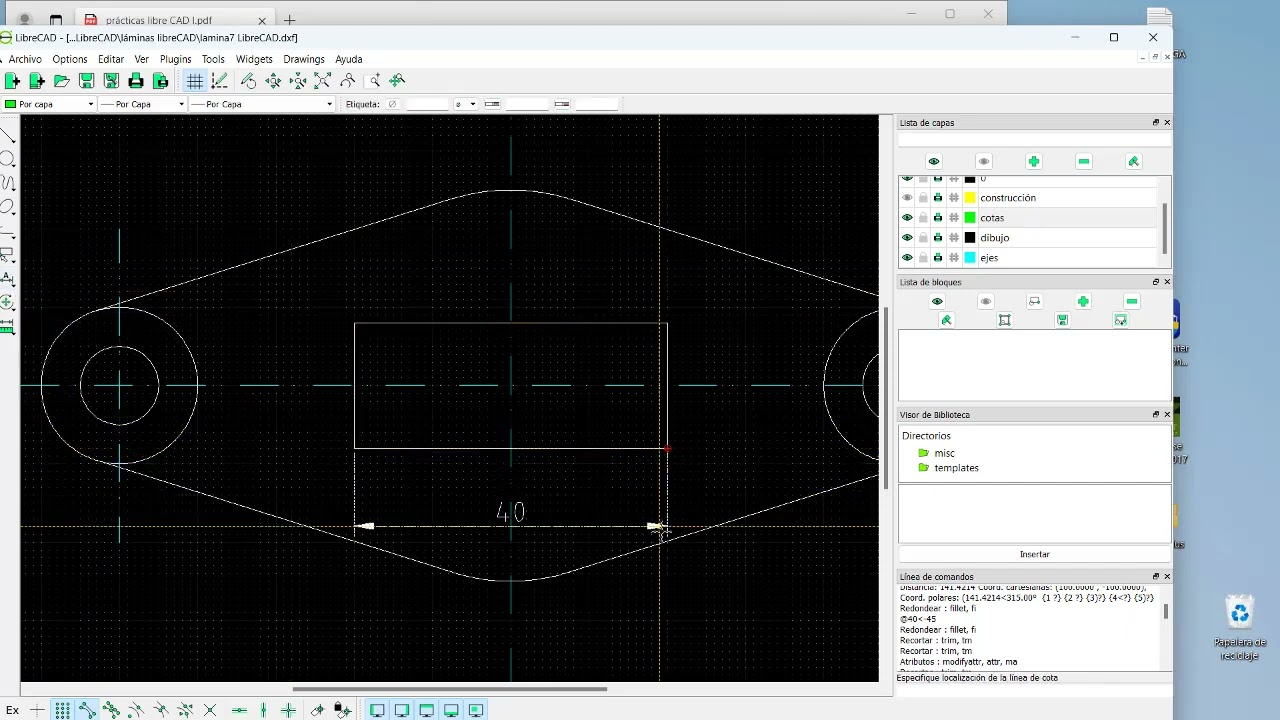Image resolution: width=1280 pixels, height=720 pixels.
Task: Toggle Snap on Grid in the bottom toolbar
Action: (x=62, y=710)
